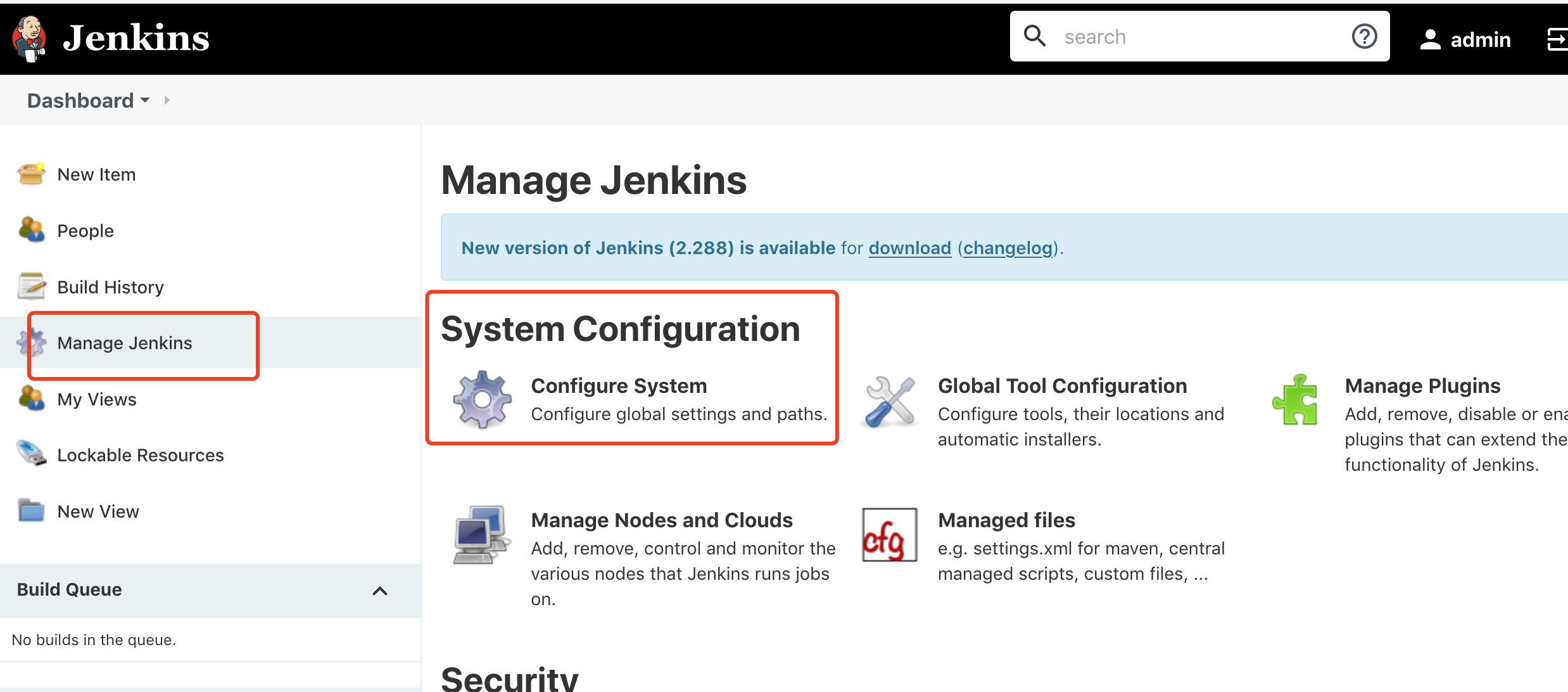Click the search help question-mark icon
This screenshot has width=1568, height=692.
[1364, 37]
